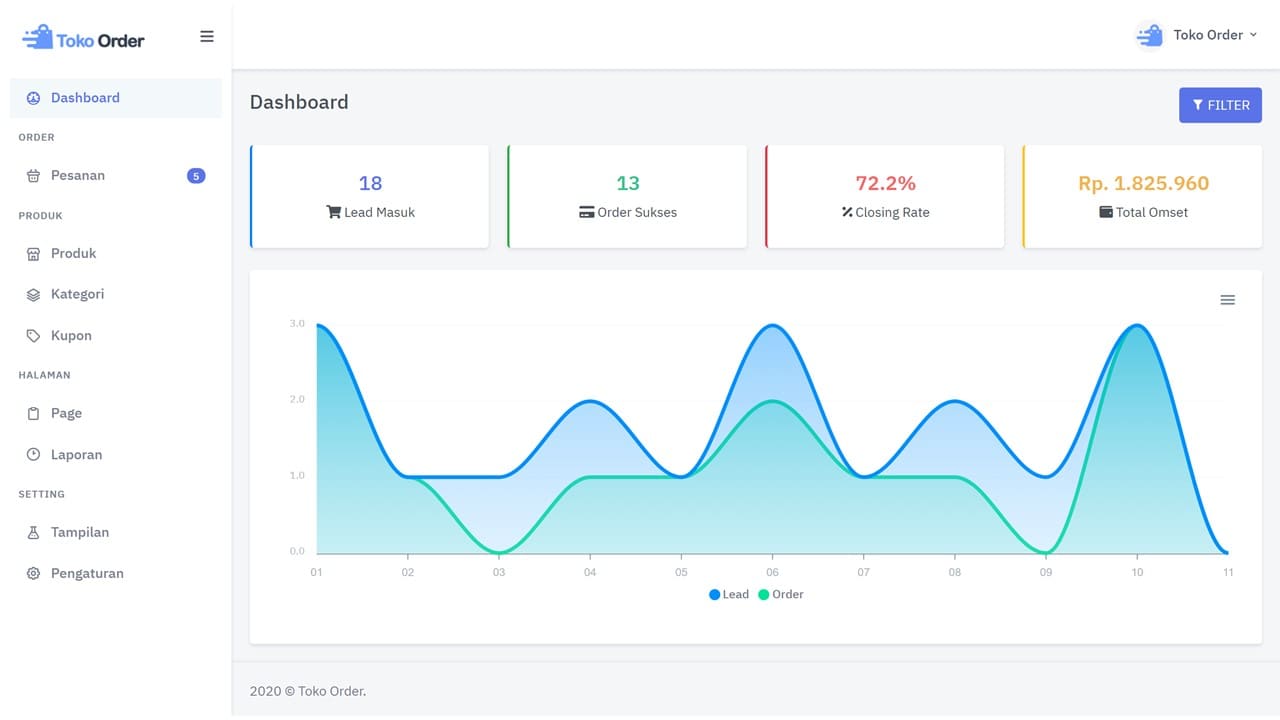Click the Pesanan badge showing 5
This screenshot has height=720, width=1280.
click(x=196, y=176)
